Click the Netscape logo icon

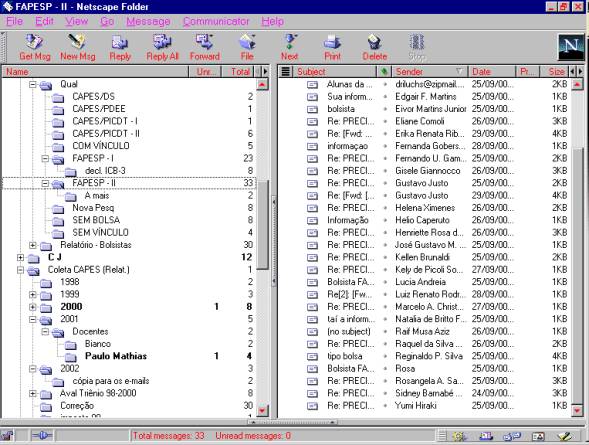coord(571,47)
